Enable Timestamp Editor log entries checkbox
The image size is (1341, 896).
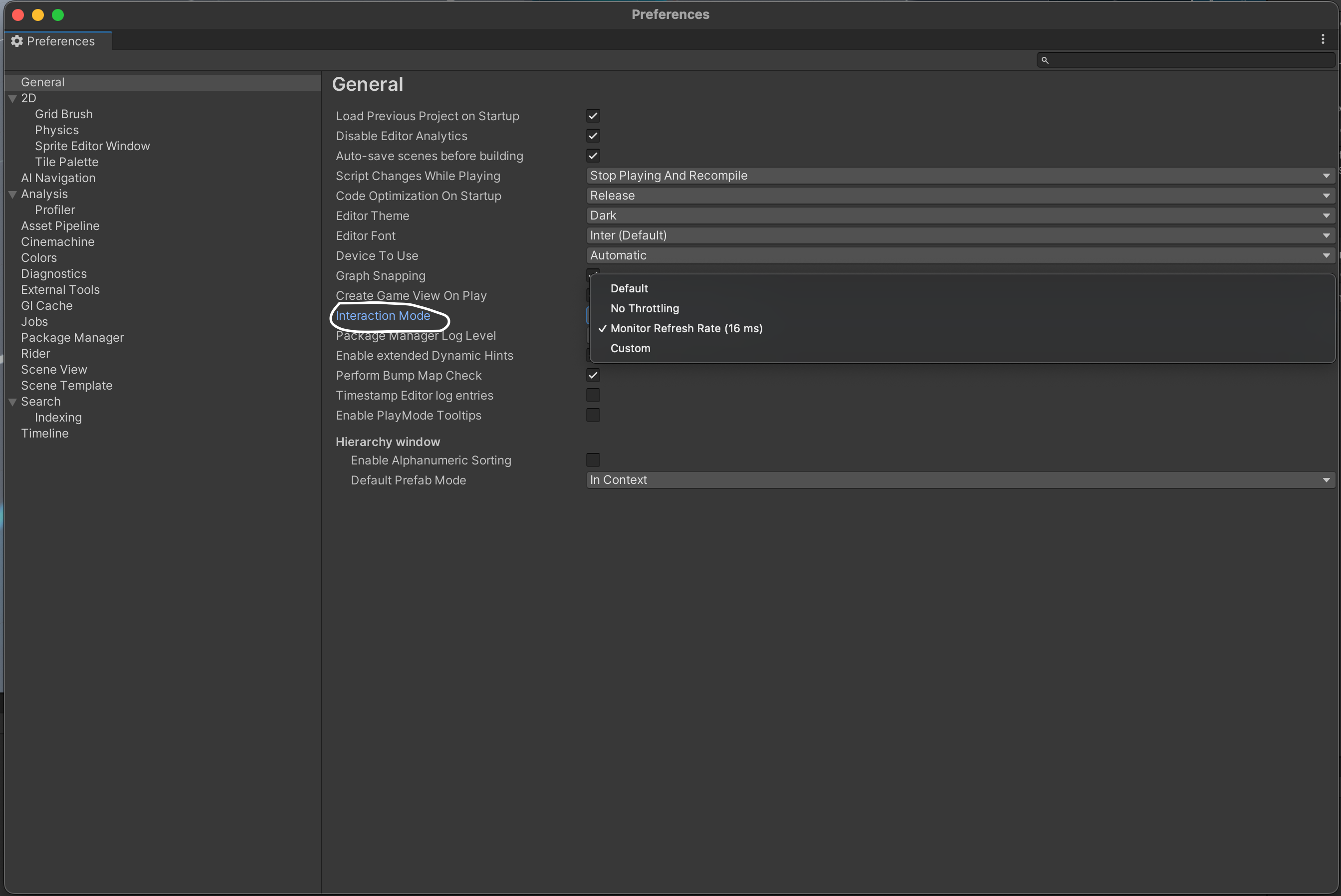pos(593,396)
